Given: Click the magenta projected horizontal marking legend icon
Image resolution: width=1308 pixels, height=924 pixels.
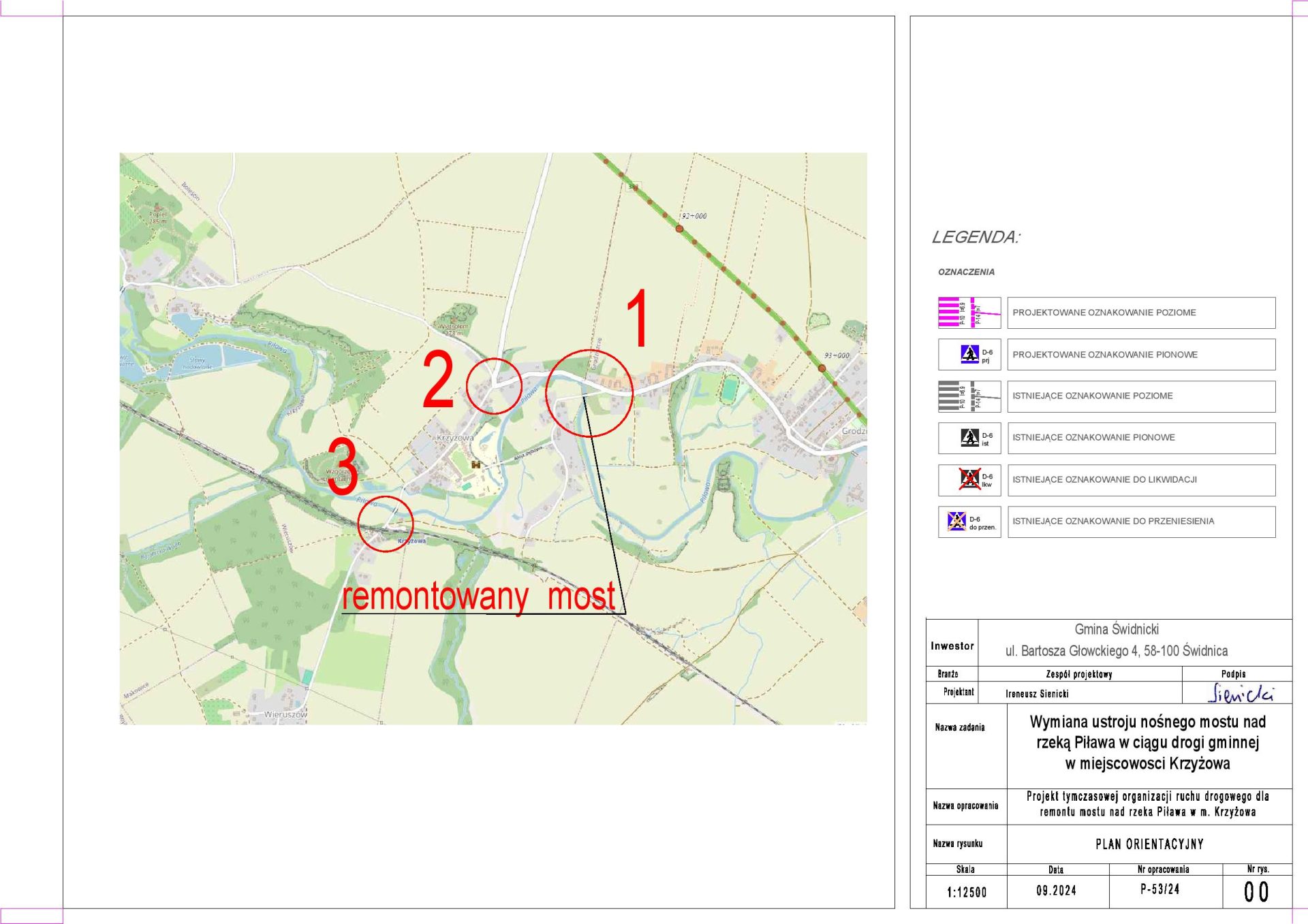Looking at the screenshot, I should coord(969,313).
